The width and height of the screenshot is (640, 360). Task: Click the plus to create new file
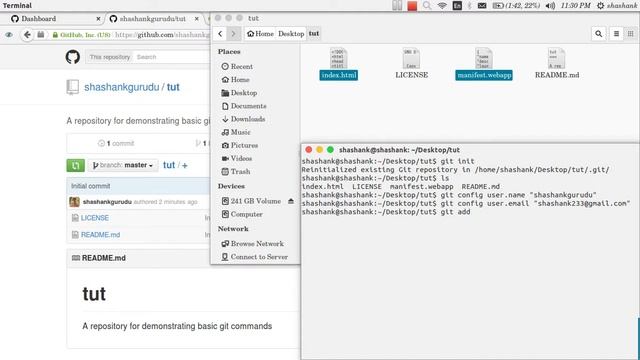pos(185,165)
